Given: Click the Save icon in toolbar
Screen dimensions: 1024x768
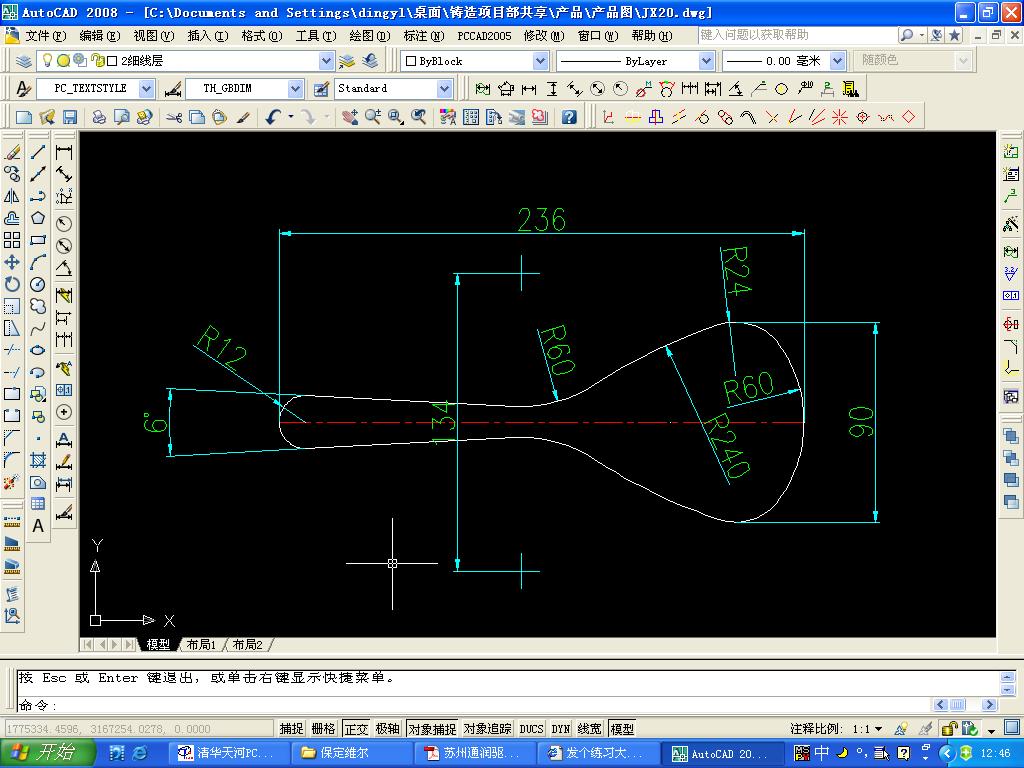Looking at the screenshot, I should coord(70,117).
